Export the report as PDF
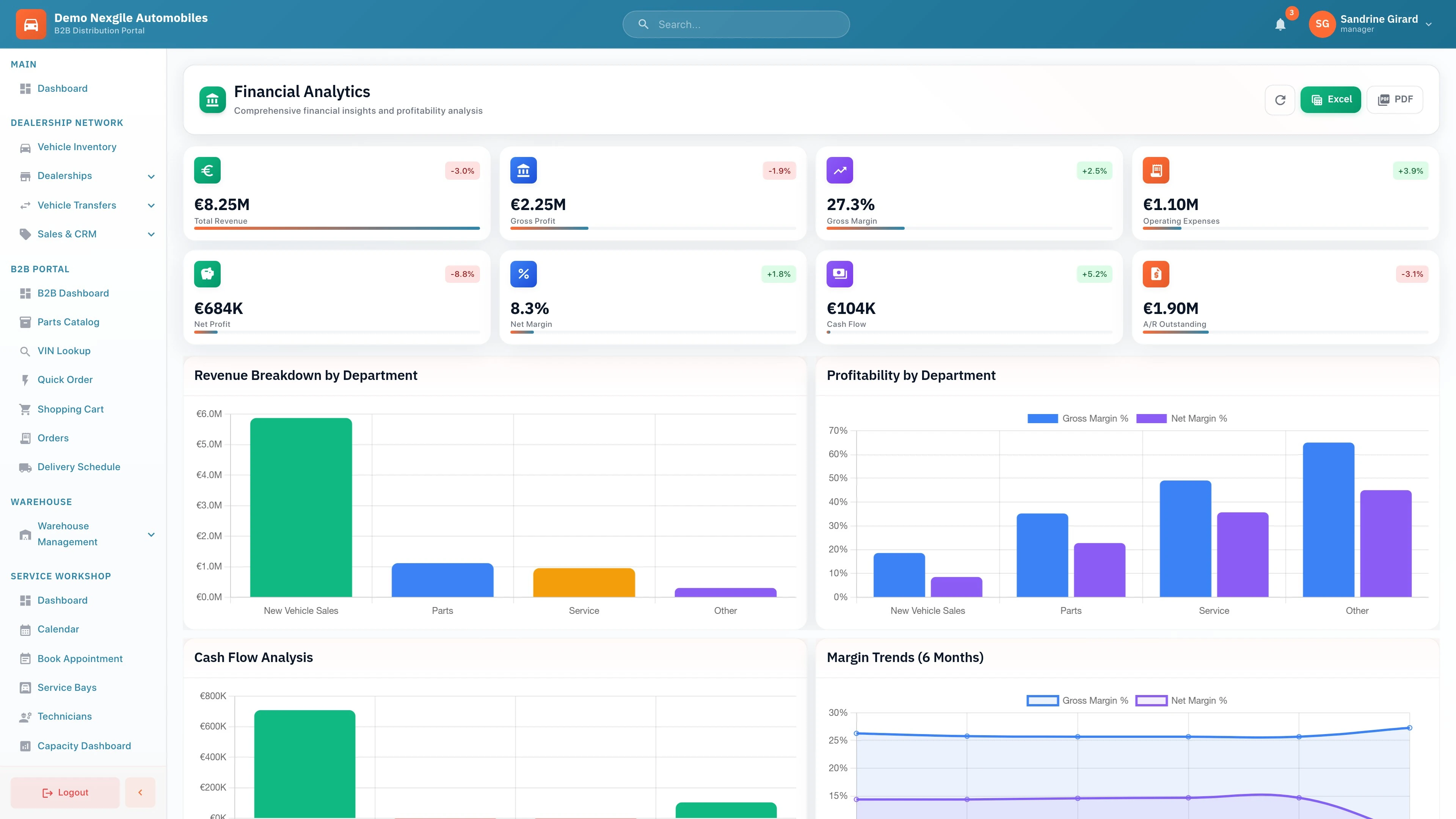Image resolution: width=1456 pixels, height=819 pixels. [x=1395, y=100]
